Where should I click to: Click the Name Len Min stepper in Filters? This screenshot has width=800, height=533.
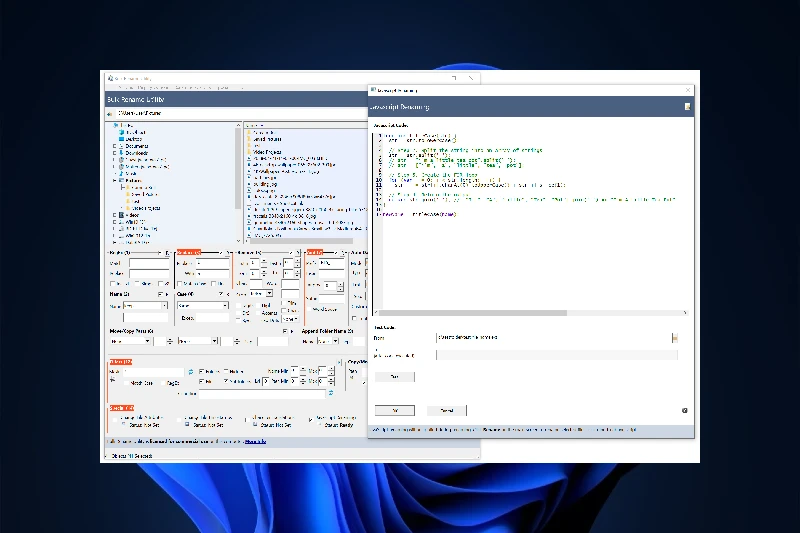303,371
